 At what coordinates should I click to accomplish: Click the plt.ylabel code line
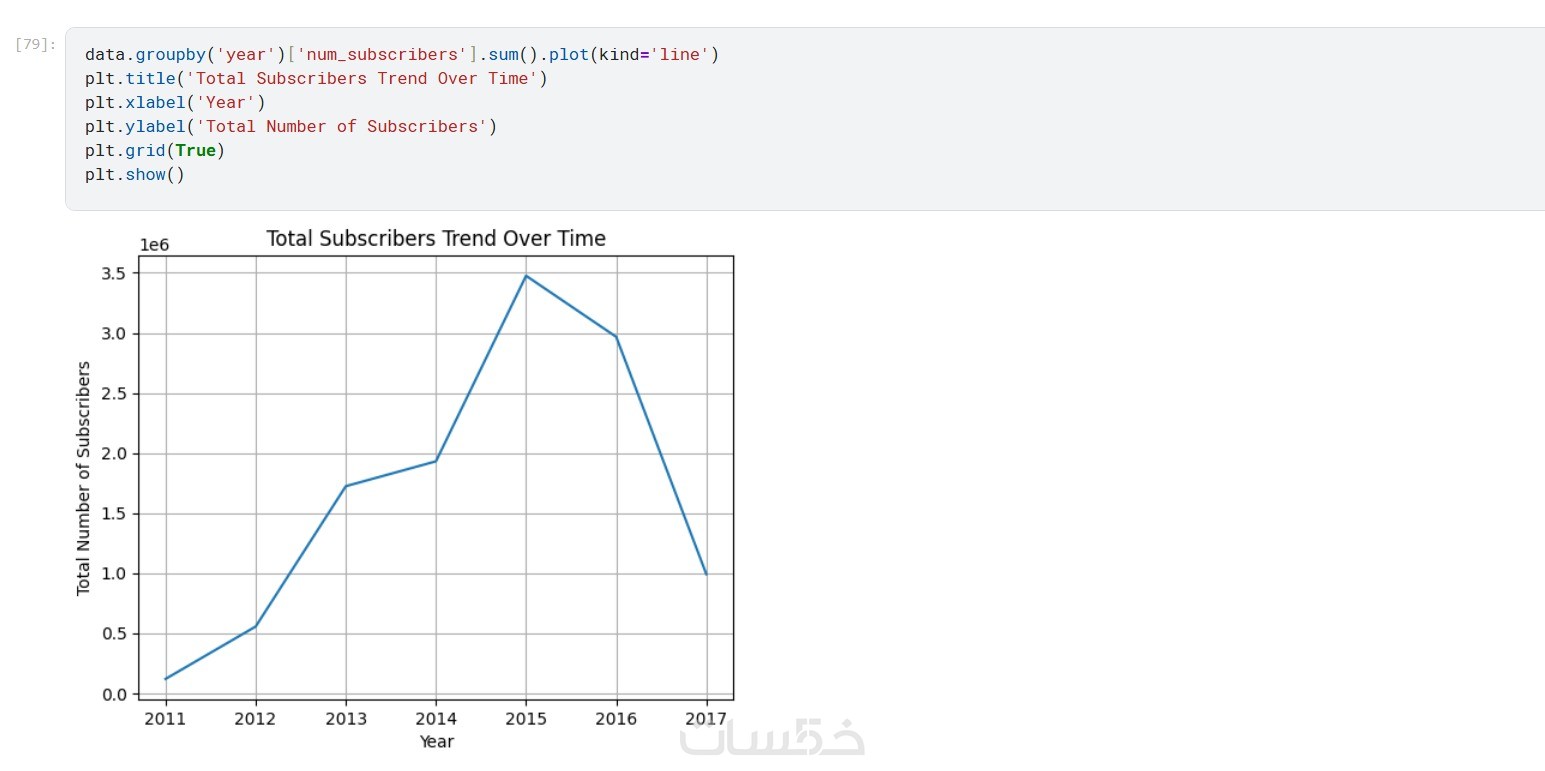coord(291,126)
